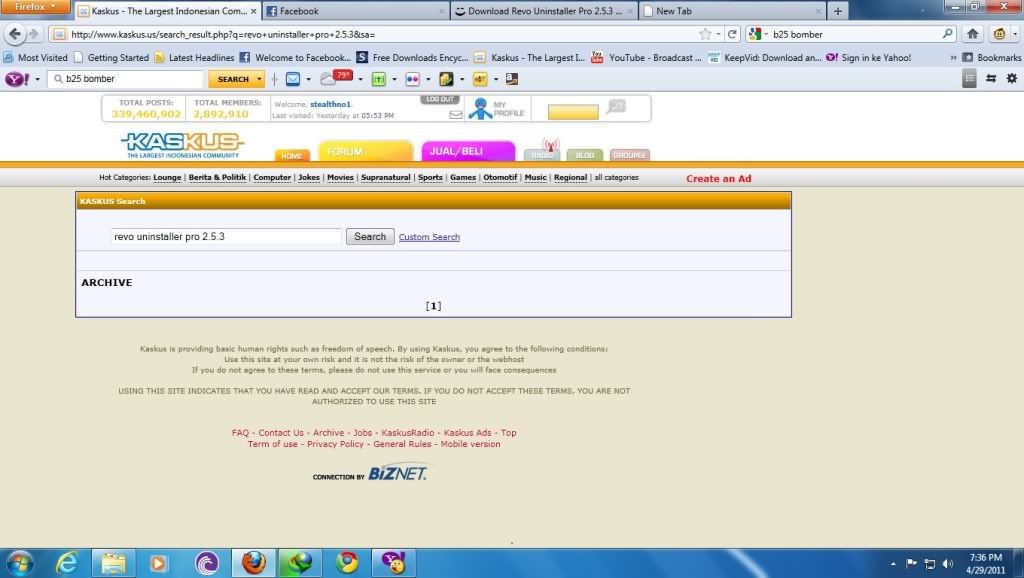Open Yahoo Messenger from the taskbar
This screenshot has width=1024, height=578.
tap(393, 563)
